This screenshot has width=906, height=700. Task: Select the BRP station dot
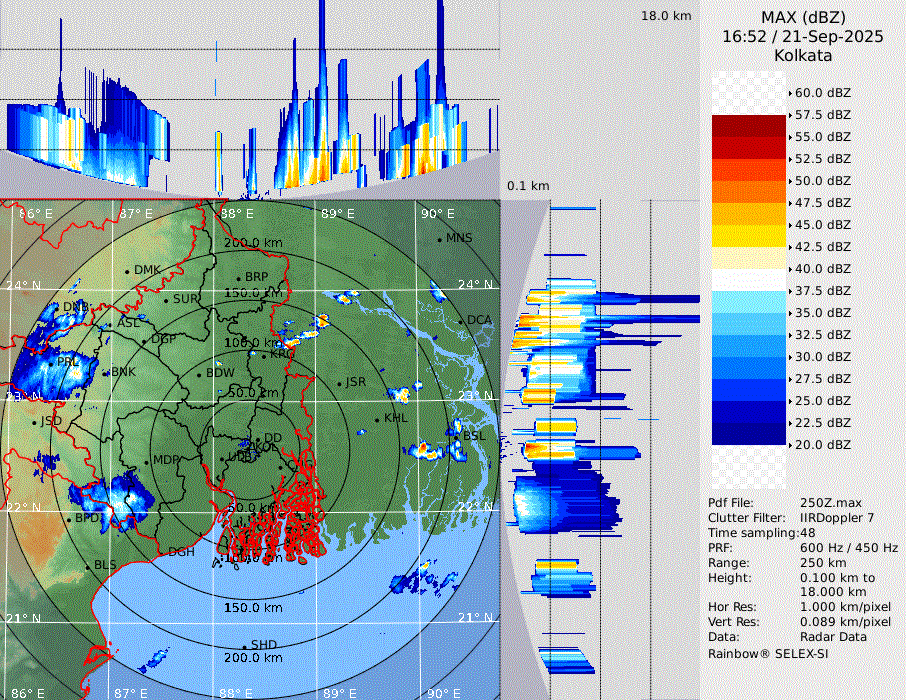coord(239,278)
